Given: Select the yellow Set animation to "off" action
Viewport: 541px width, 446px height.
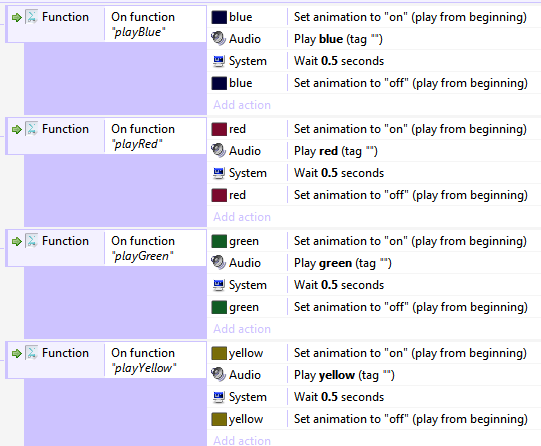Looking at the screenshot, I should pos(411,419).
